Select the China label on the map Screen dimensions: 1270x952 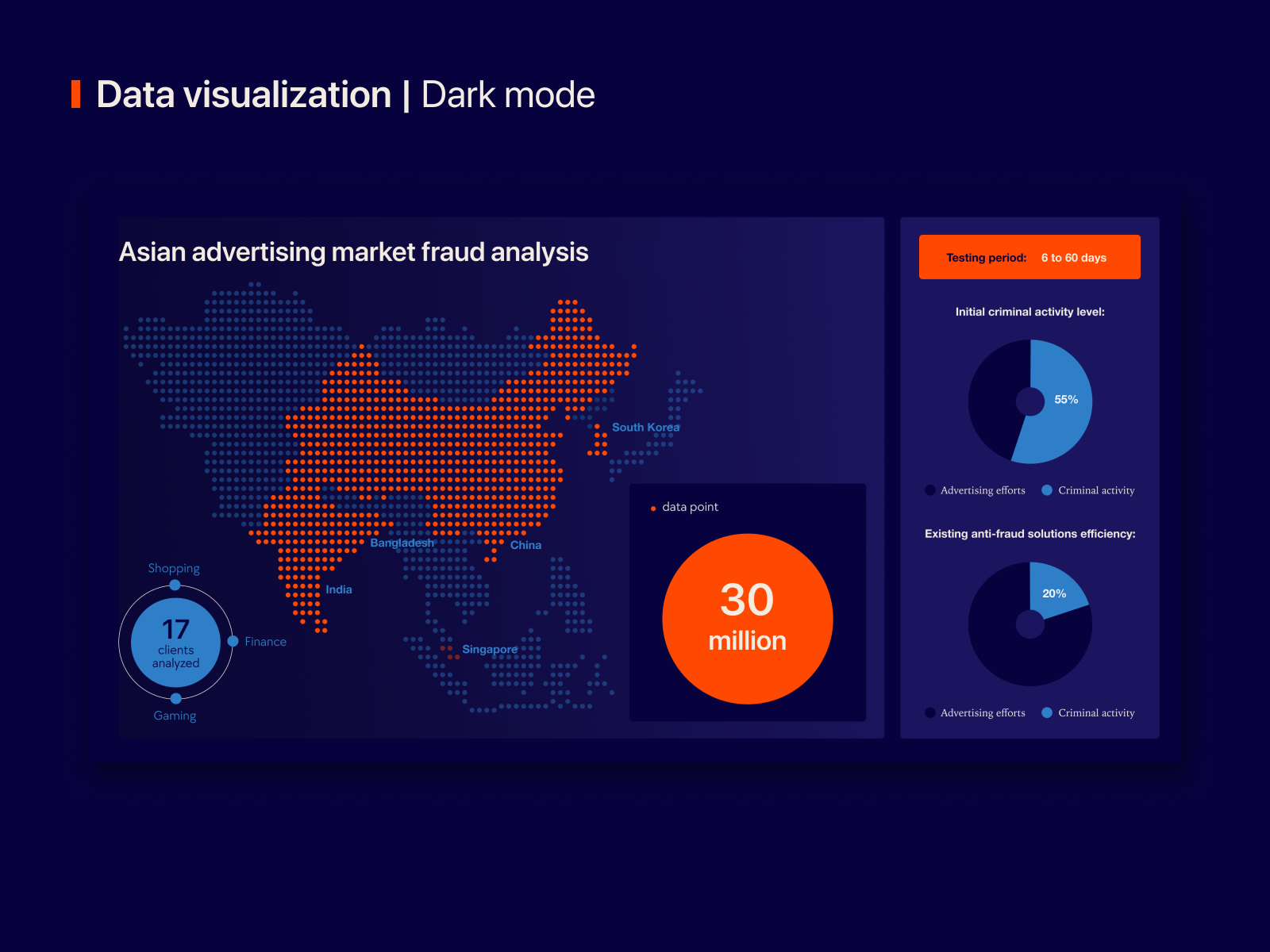(x=525, y=545)
